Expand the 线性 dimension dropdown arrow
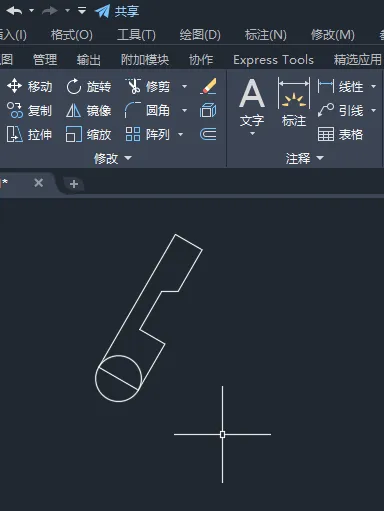Screen dimensions: 384x511 point(374,87)
